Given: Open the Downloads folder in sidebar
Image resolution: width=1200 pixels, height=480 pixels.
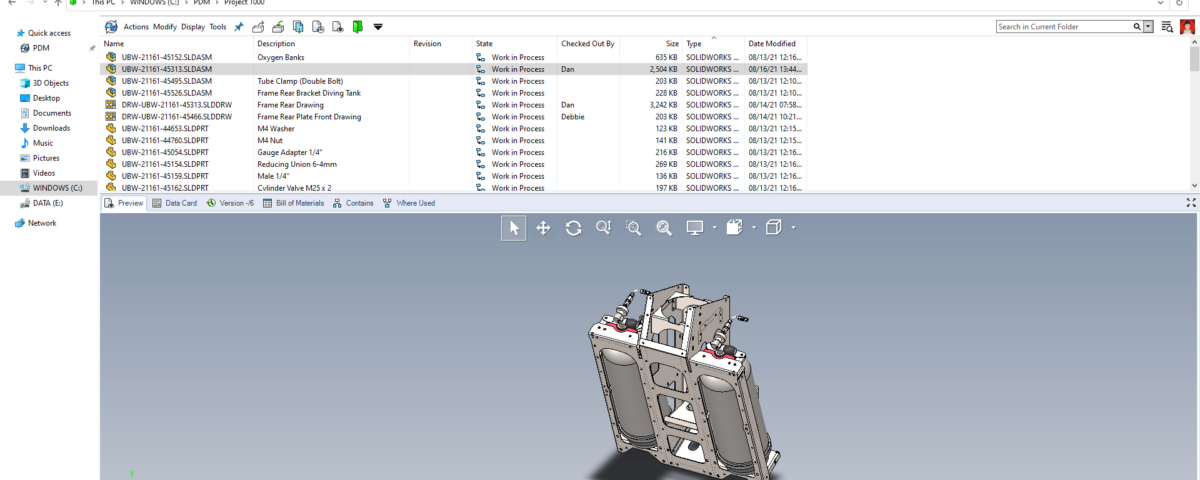Looking at the screenshot, I should (x=51, y=128).
